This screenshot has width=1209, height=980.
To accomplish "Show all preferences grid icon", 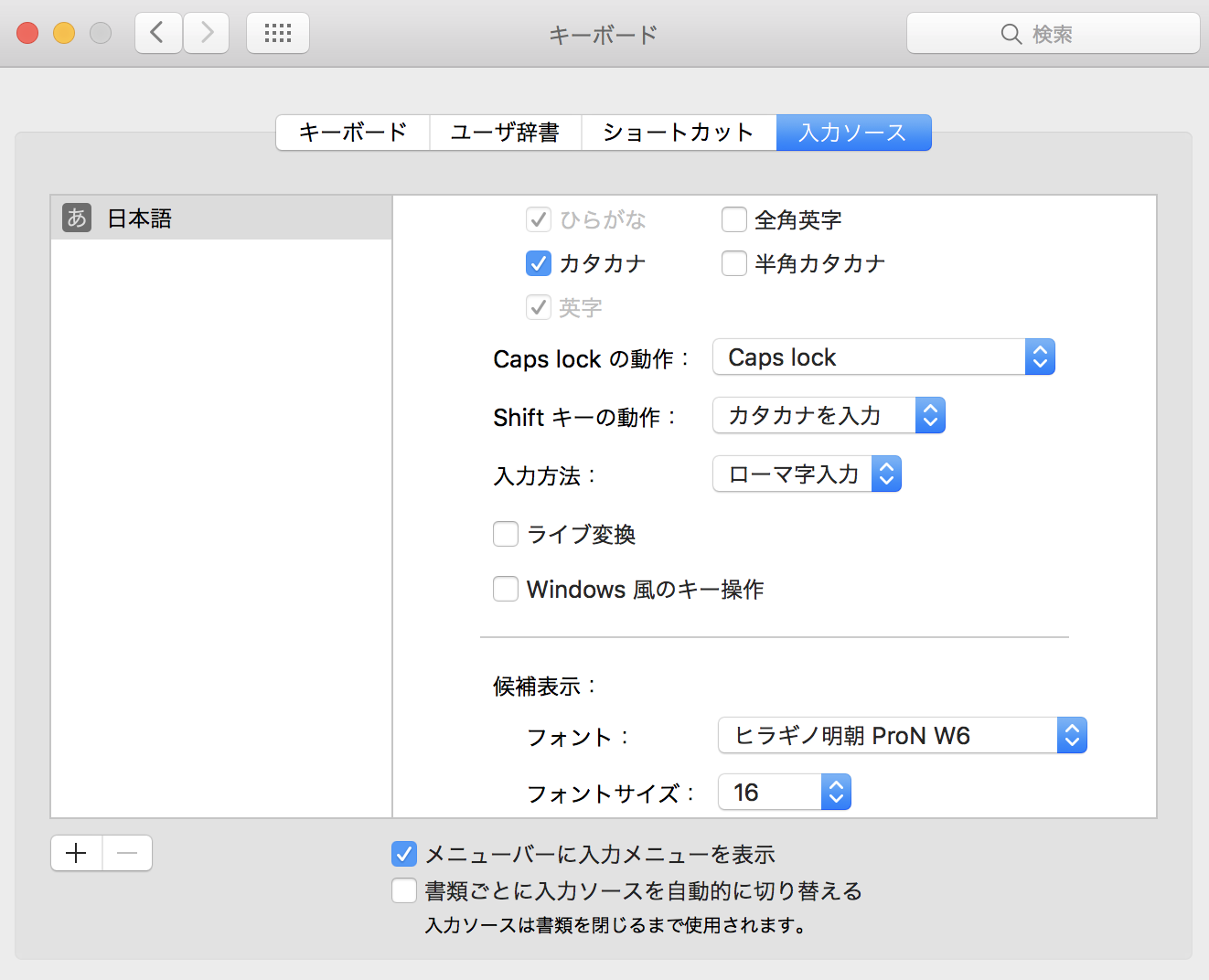I will tap(278, 34).
